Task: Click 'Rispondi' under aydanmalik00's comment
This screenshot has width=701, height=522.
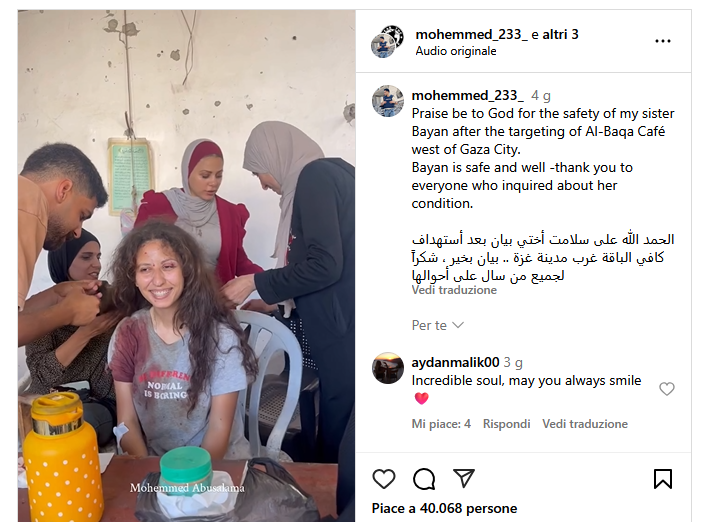Action: [506, 424]
